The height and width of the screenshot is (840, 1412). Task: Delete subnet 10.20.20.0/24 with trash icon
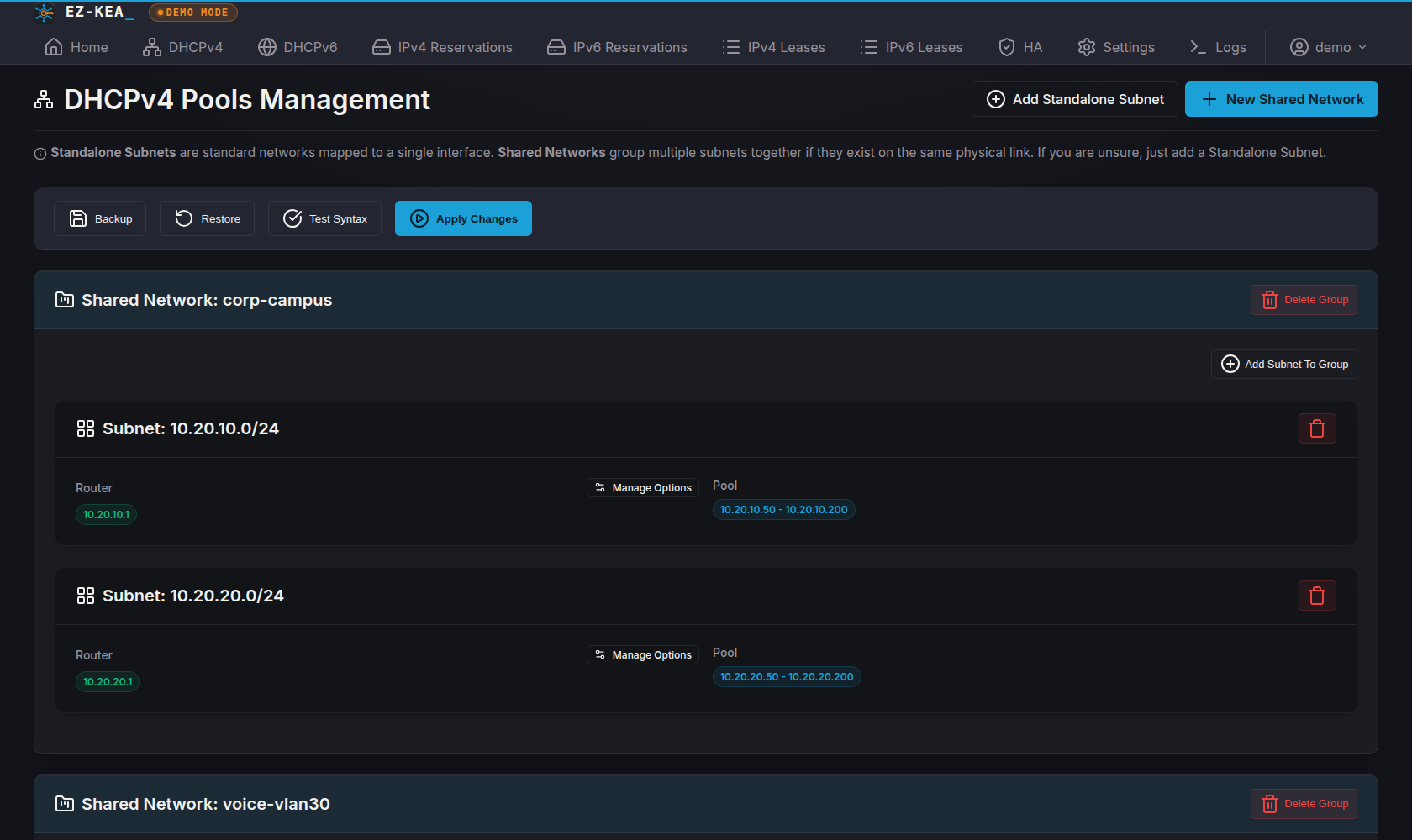click(1317, 596)
